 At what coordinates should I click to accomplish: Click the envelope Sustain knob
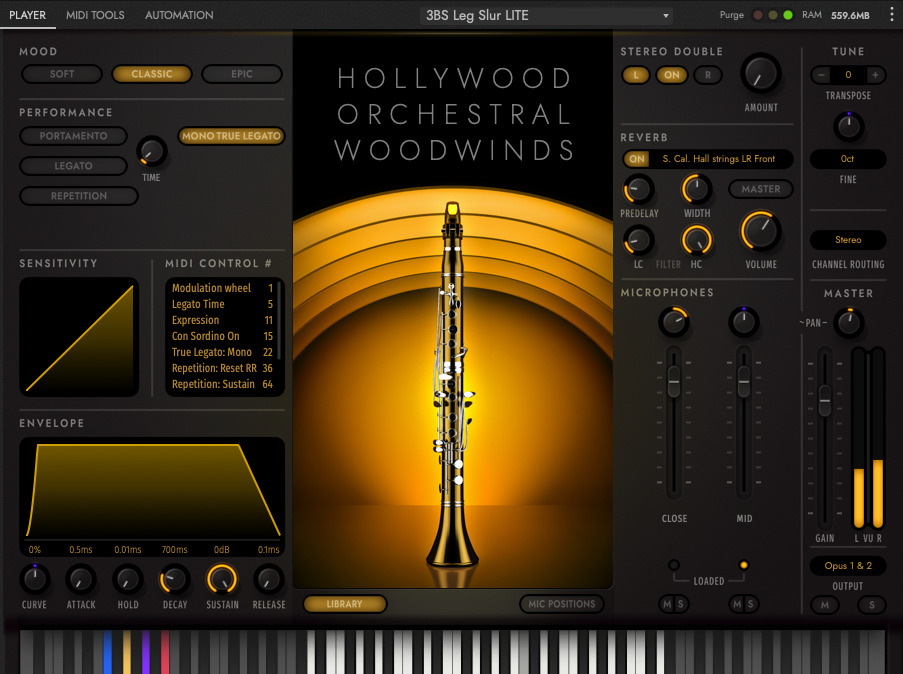point(222,579)
